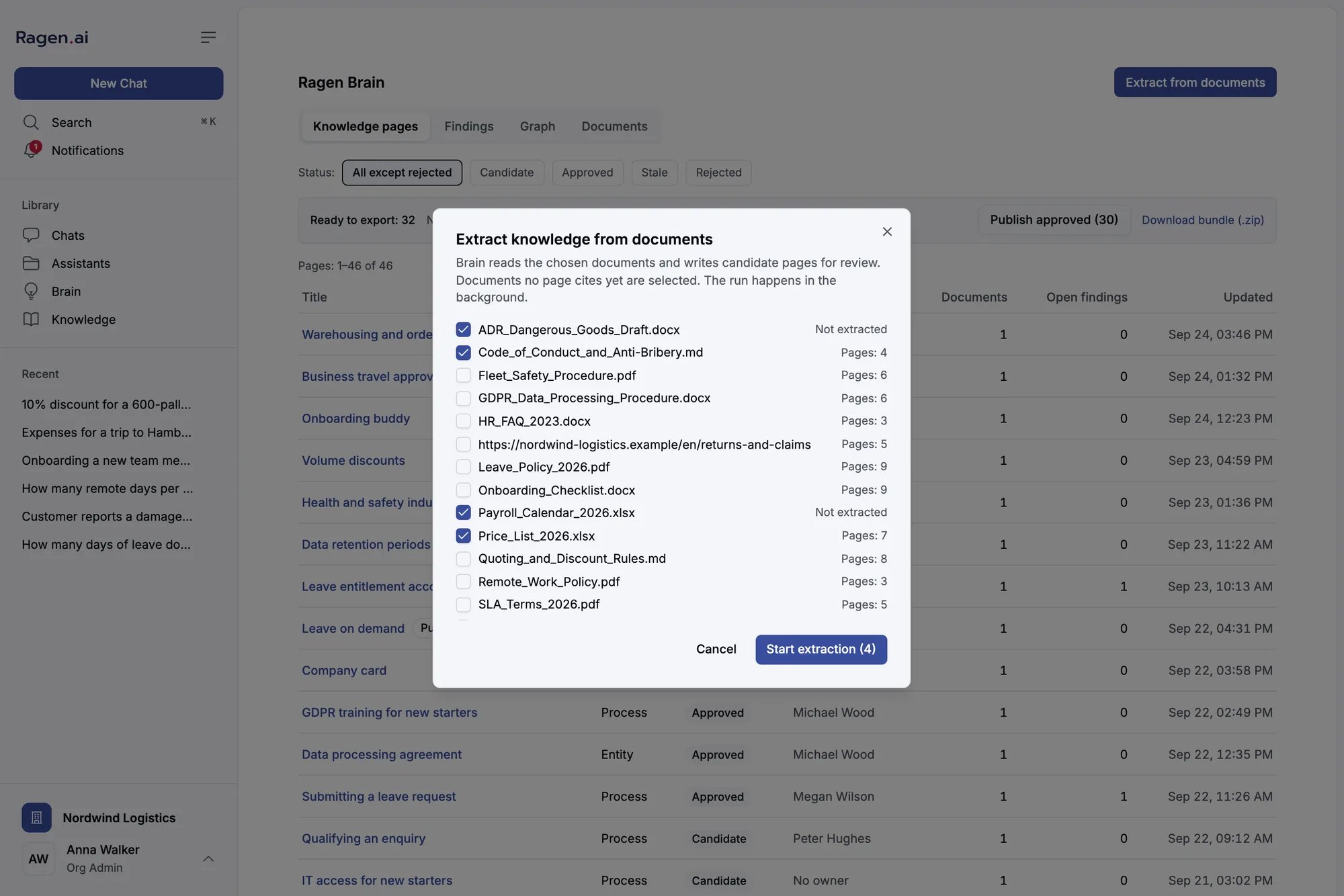Click the Search magnifier icon
The width and height of the screenshot is (1344, 896).
pyautogui.click(x=31, y=122)
